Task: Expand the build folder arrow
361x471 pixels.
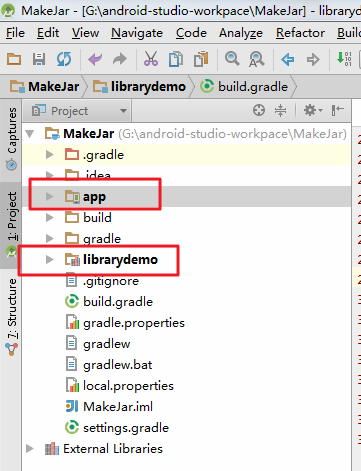Action: coord(50,218)
